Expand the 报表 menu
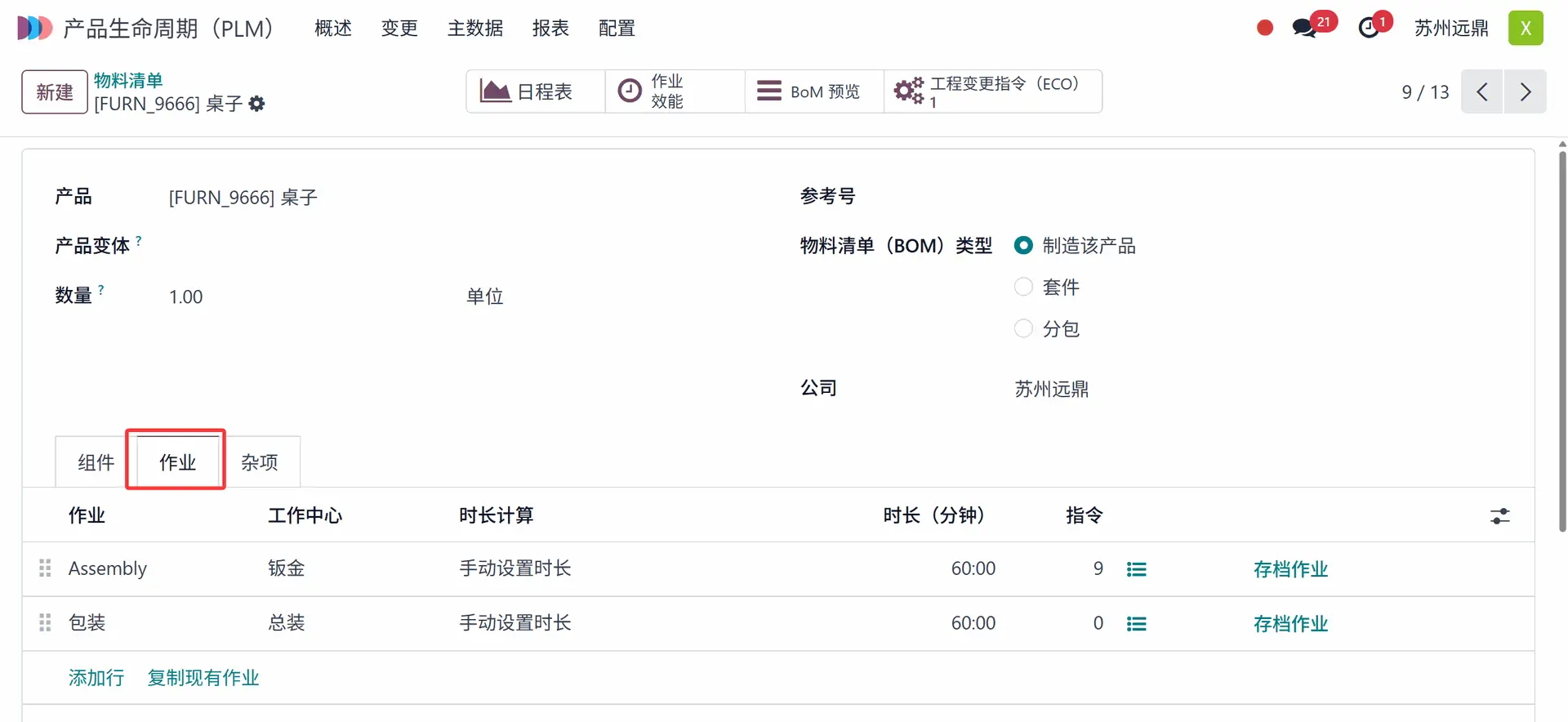 click(x=550, y=29)
